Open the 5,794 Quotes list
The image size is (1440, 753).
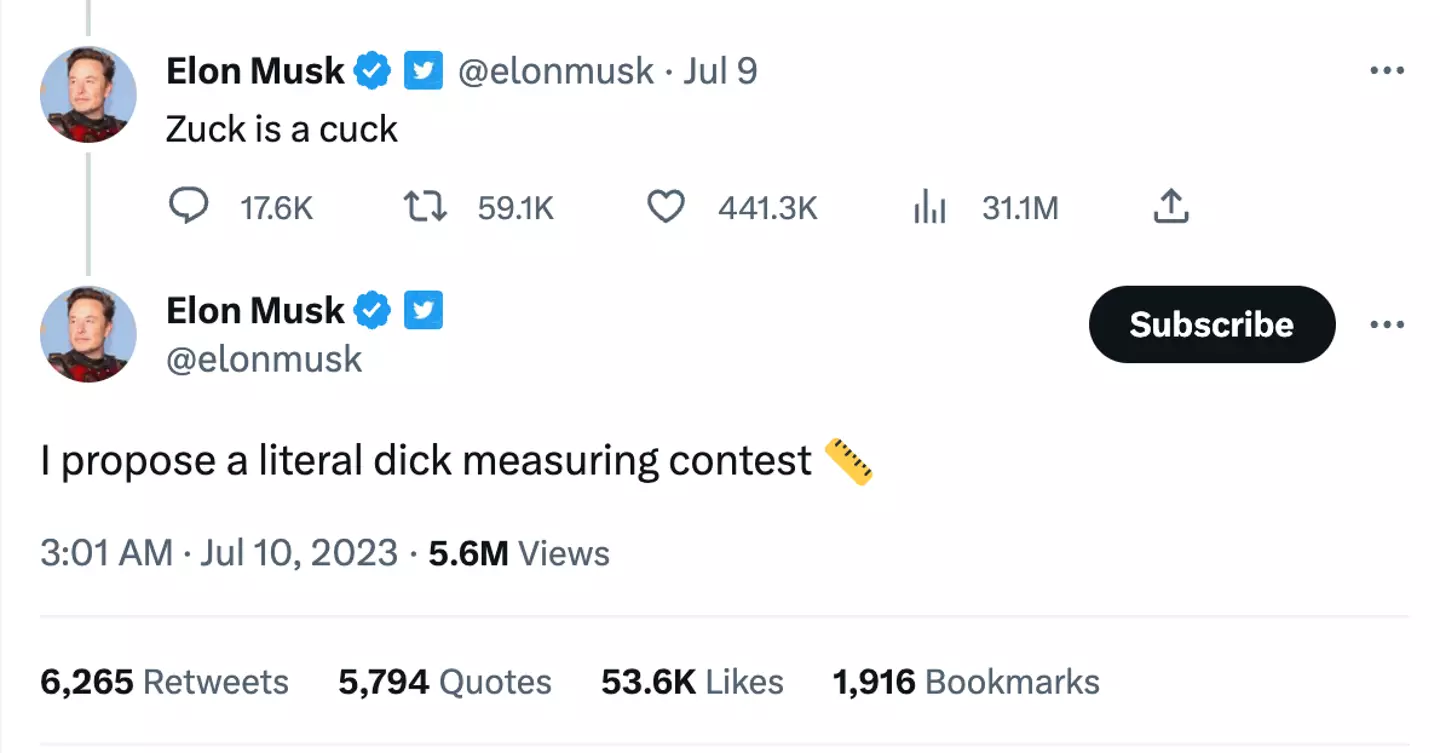(x=444, y=682)
